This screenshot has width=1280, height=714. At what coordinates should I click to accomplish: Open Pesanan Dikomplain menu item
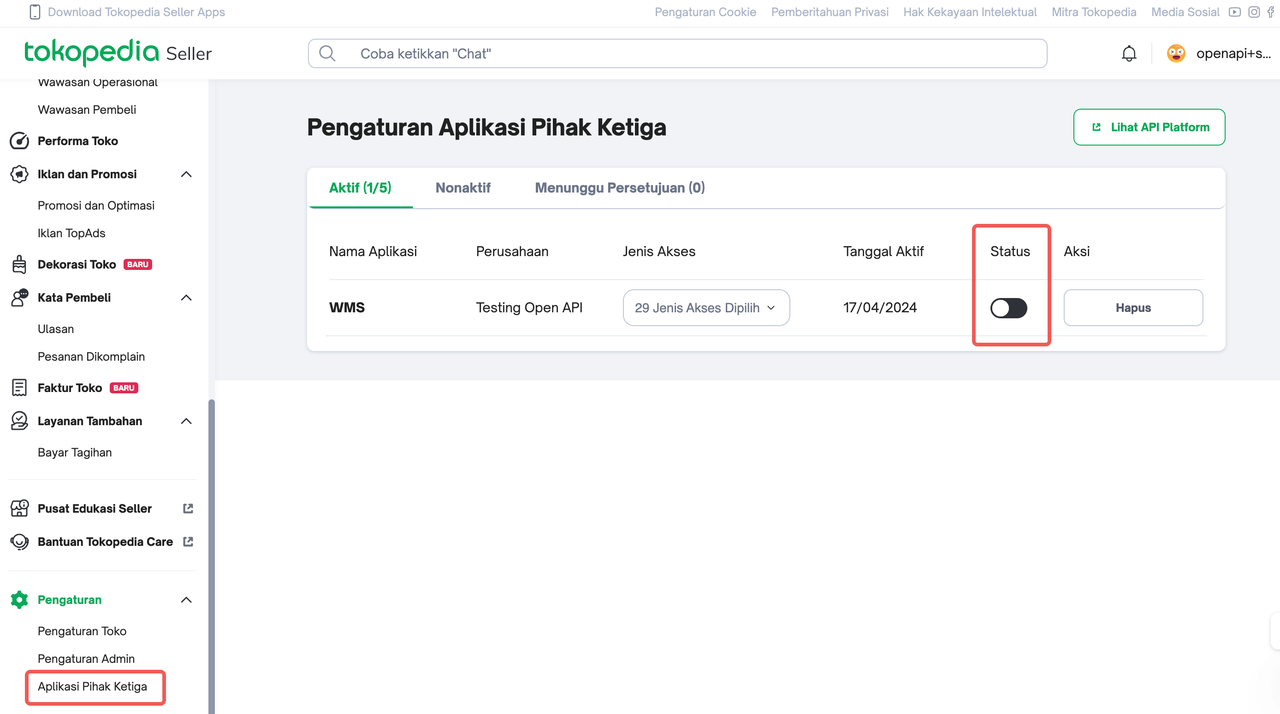coord(91,356)
